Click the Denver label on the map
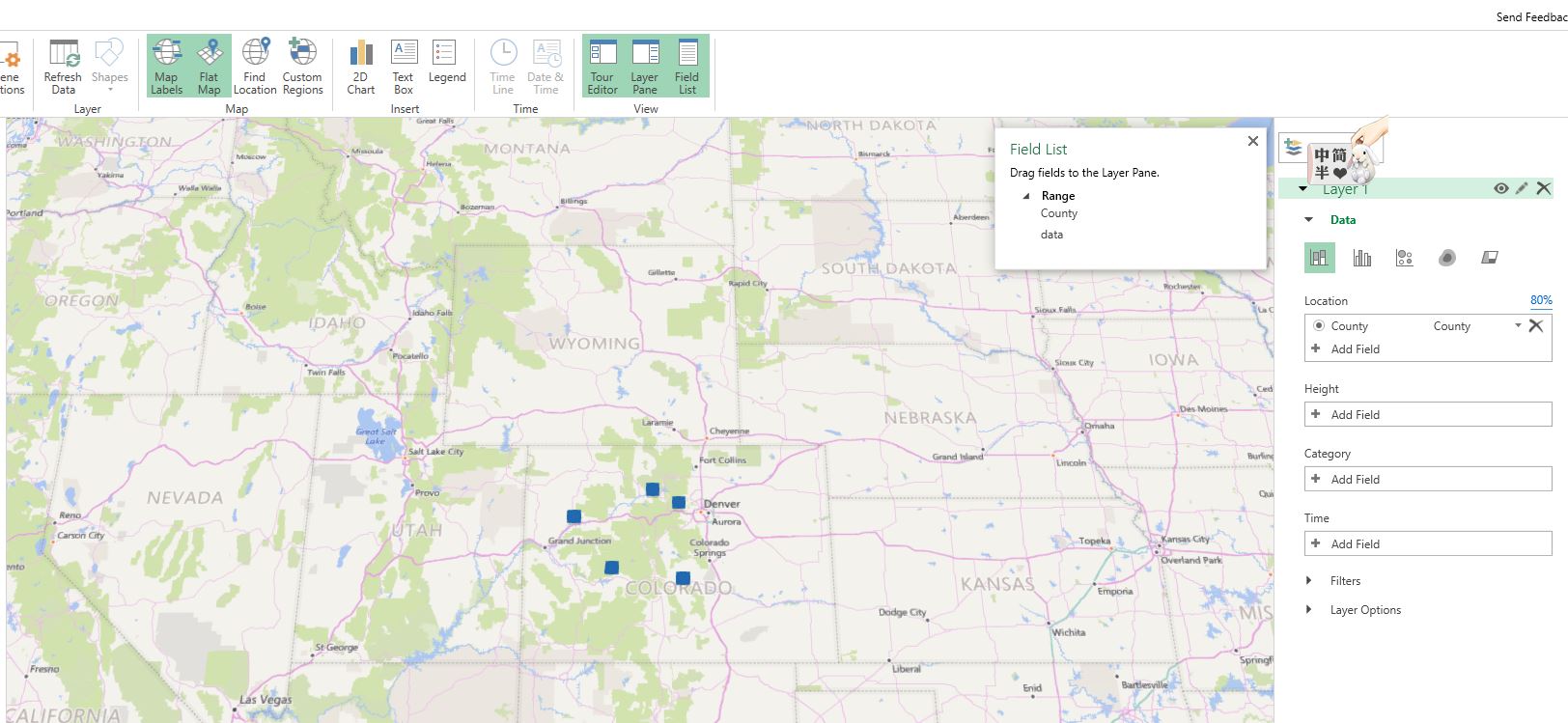 coord(722,504)
